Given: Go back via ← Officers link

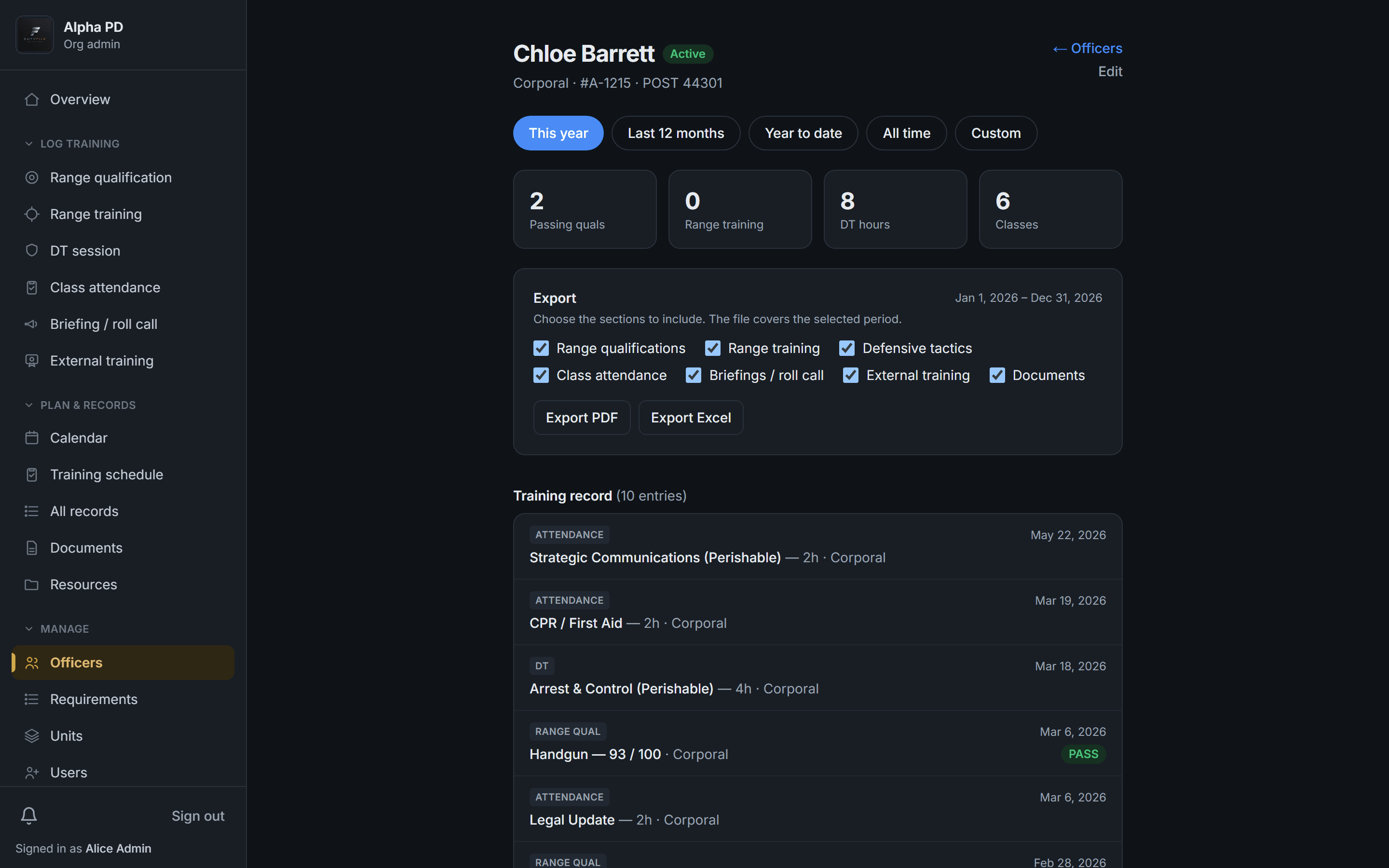Looking at the screenshot, I should click(x=1087, y=48).
